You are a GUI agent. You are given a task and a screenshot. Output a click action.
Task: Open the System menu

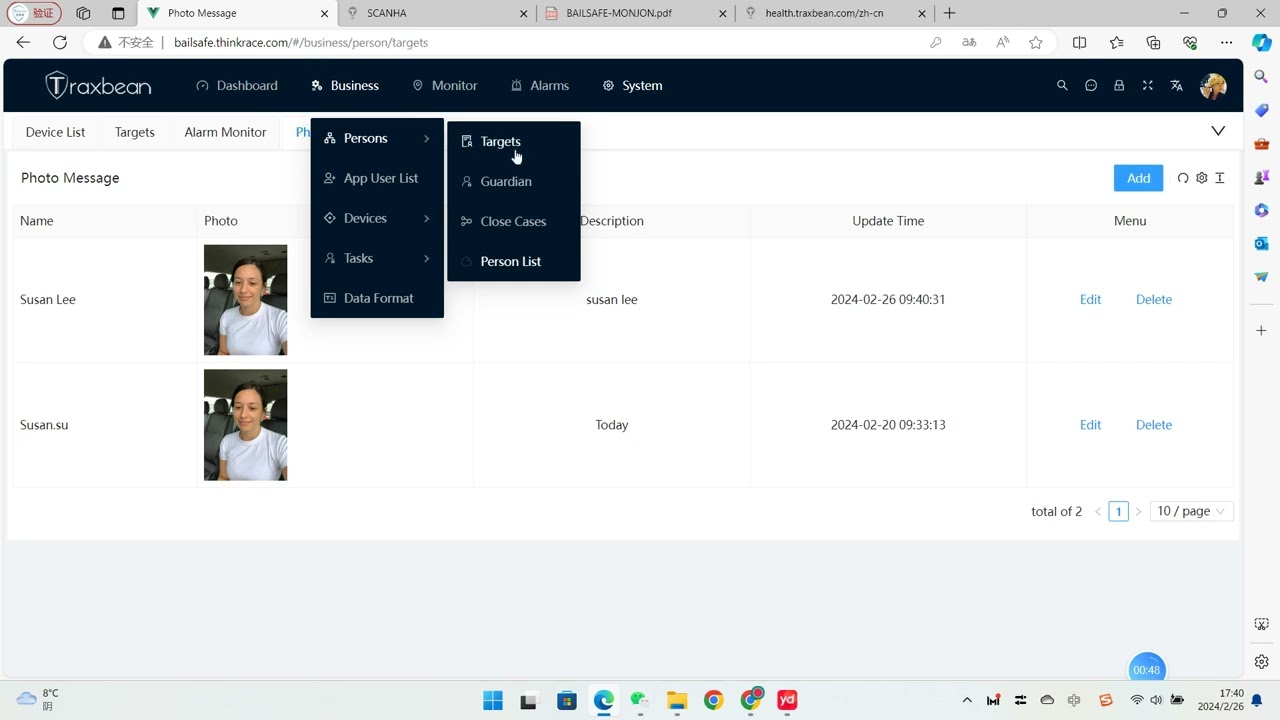pyautogui.click(x=632, y=86)
